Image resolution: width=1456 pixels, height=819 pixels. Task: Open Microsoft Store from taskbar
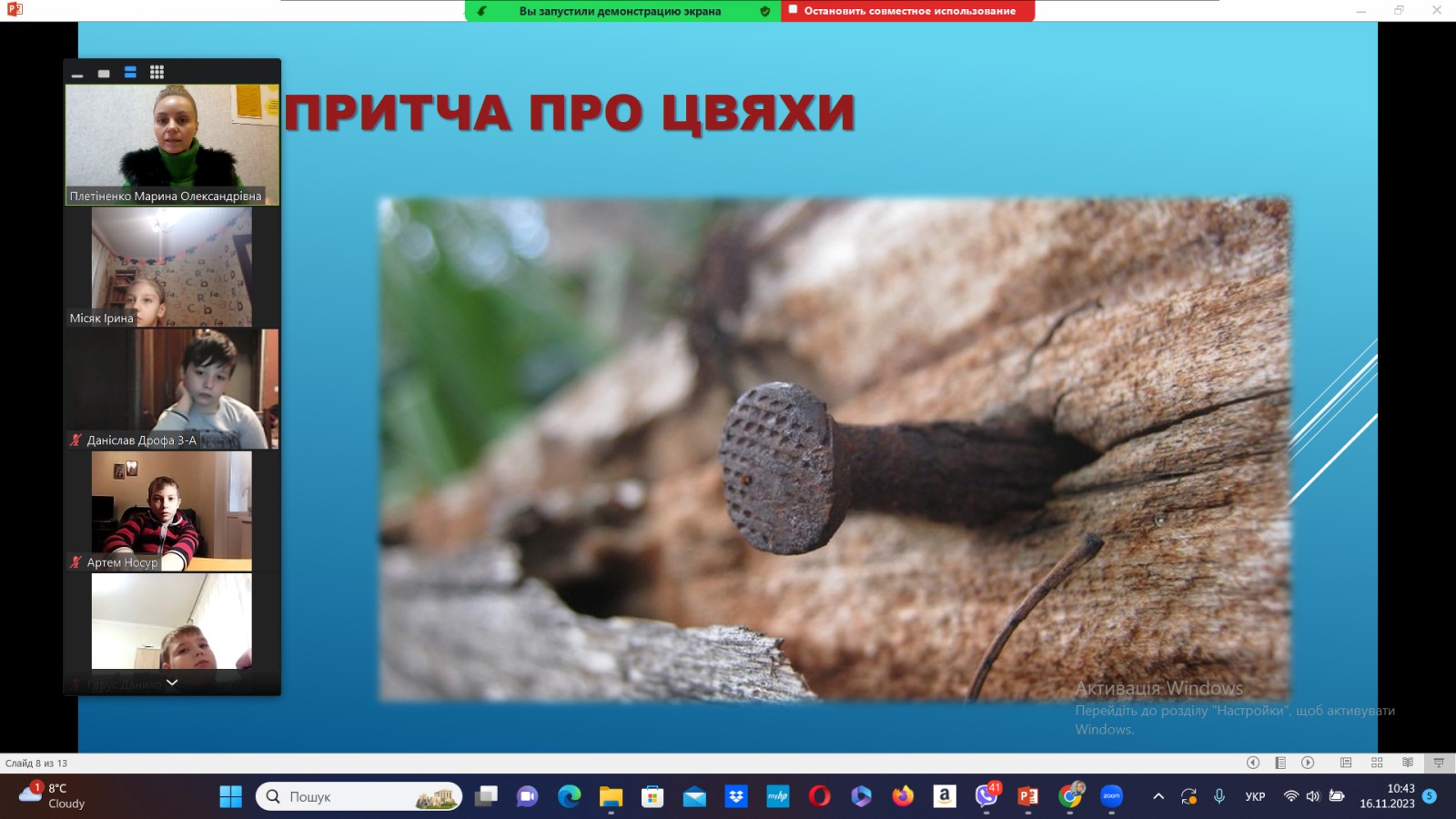(652, 796)
